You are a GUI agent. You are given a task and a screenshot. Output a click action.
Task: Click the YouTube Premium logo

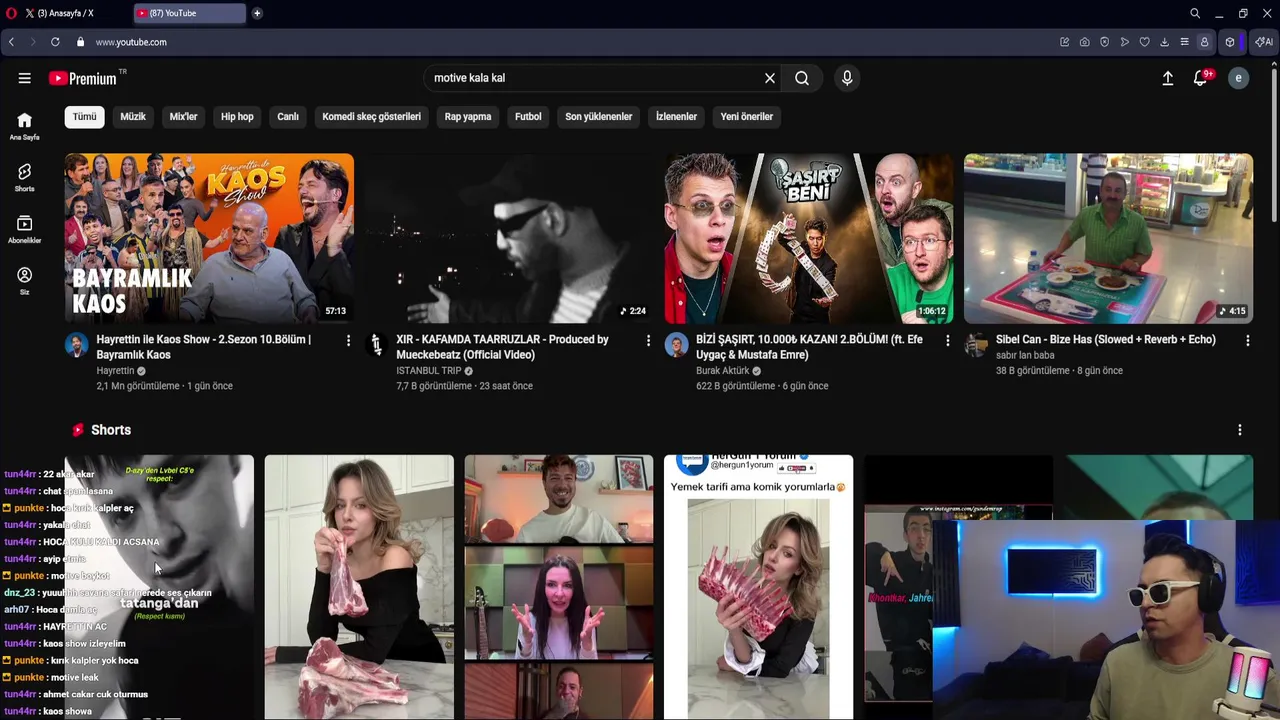click(x=83, y=78)
